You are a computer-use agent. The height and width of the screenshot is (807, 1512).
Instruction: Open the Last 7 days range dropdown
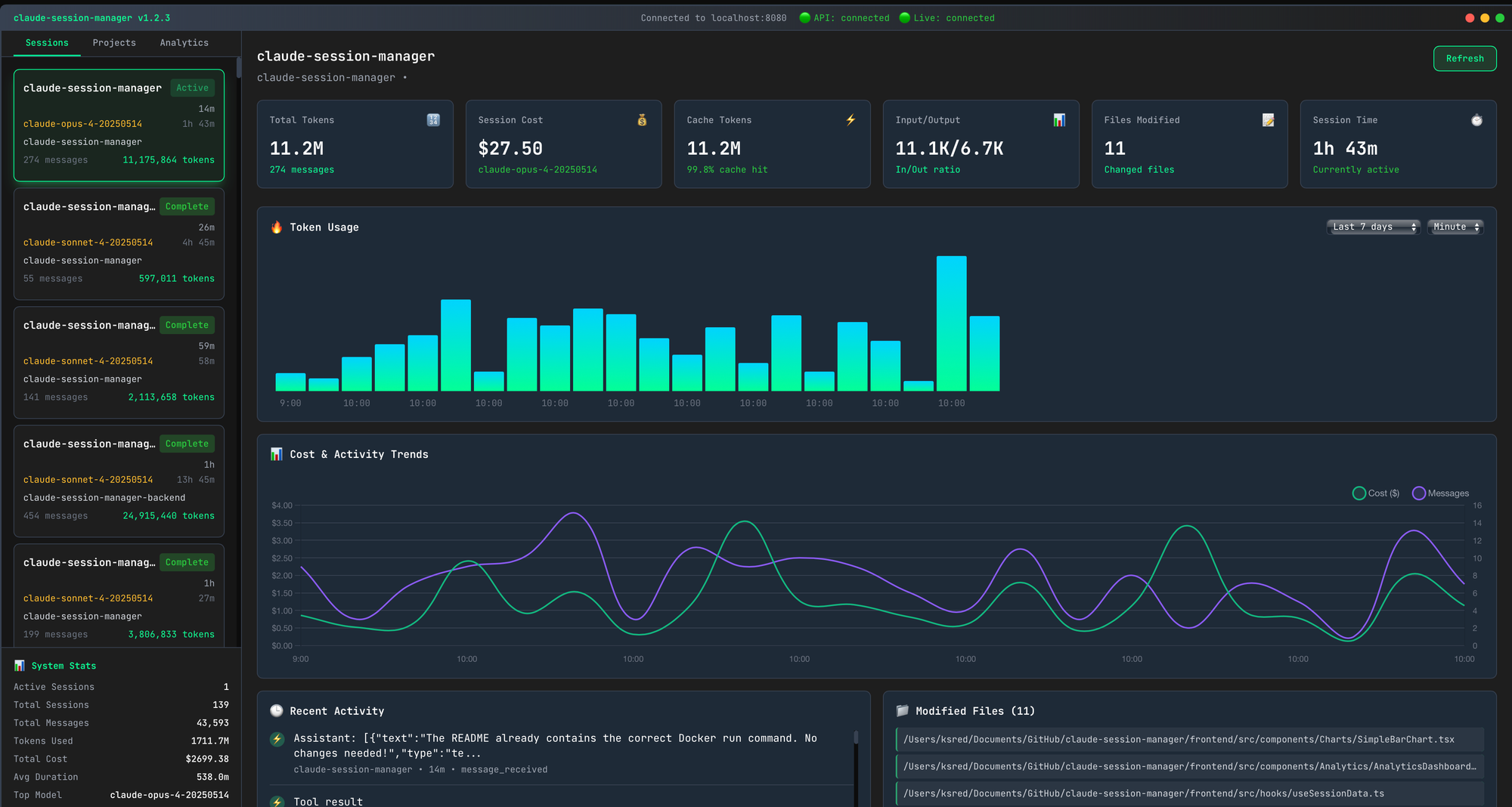pos(1373,227)
